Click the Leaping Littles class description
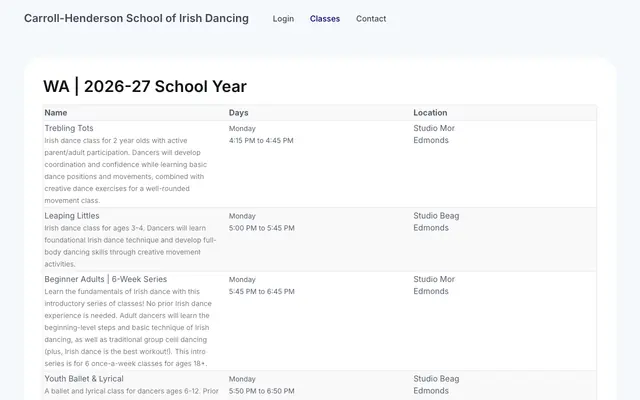 pos(130,246)
